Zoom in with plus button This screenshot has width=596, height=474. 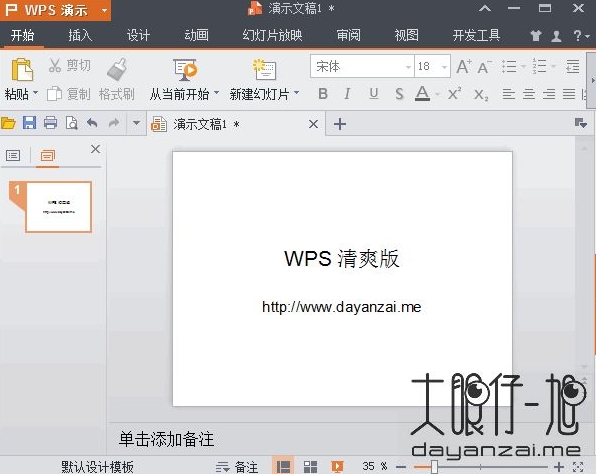pyautogui.click(x=559, y=466)
